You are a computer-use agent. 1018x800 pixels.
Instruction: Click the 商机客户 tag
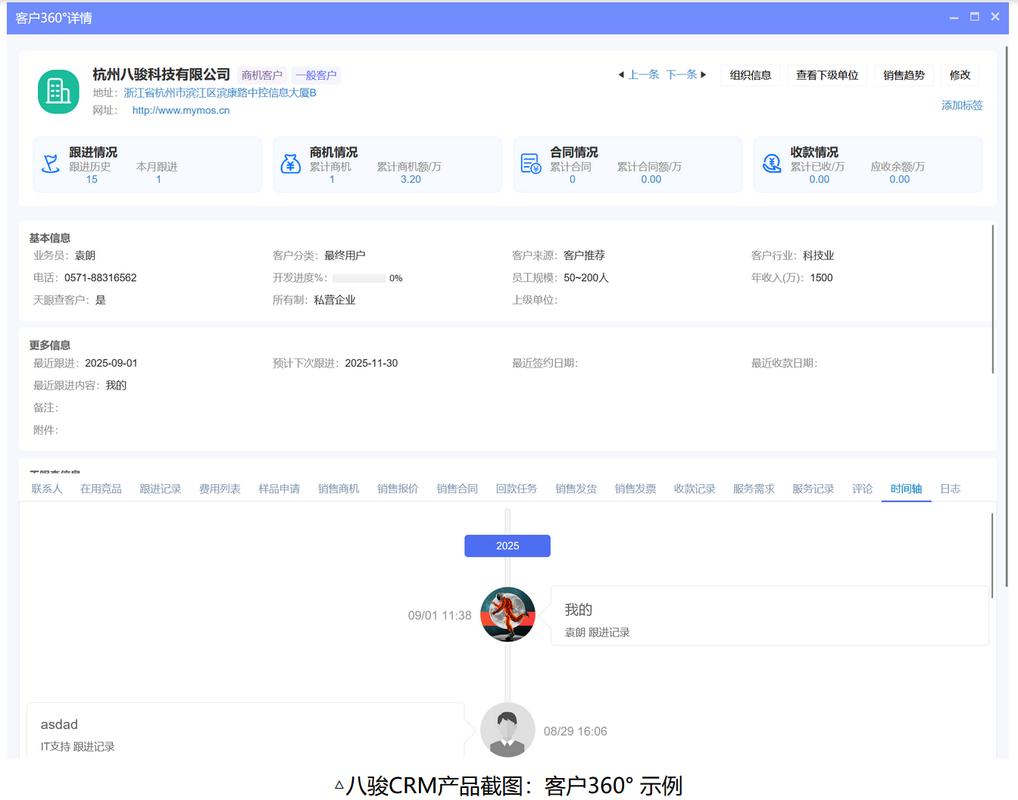[262, 75]
